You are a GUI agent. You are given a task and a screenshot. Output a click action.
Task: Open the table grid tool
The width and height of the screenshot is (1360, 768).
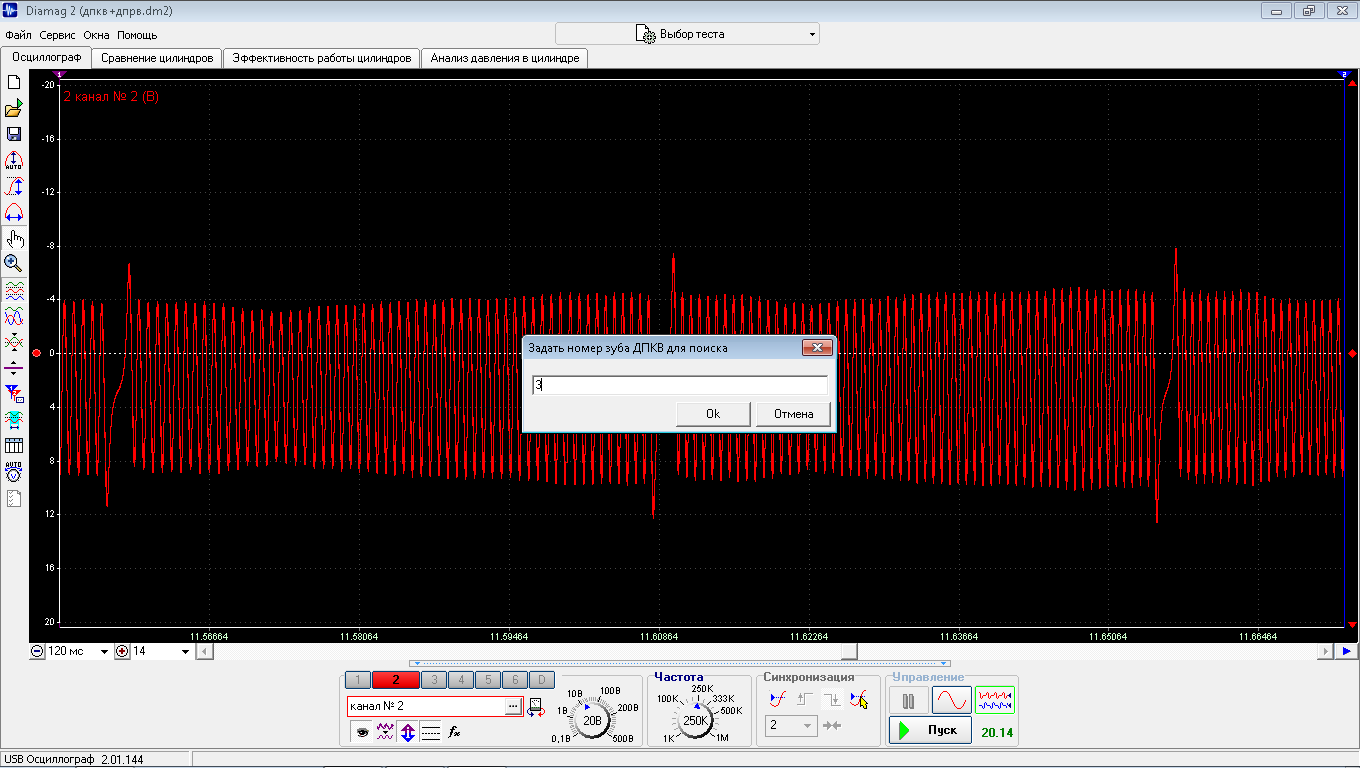(14, 445)
